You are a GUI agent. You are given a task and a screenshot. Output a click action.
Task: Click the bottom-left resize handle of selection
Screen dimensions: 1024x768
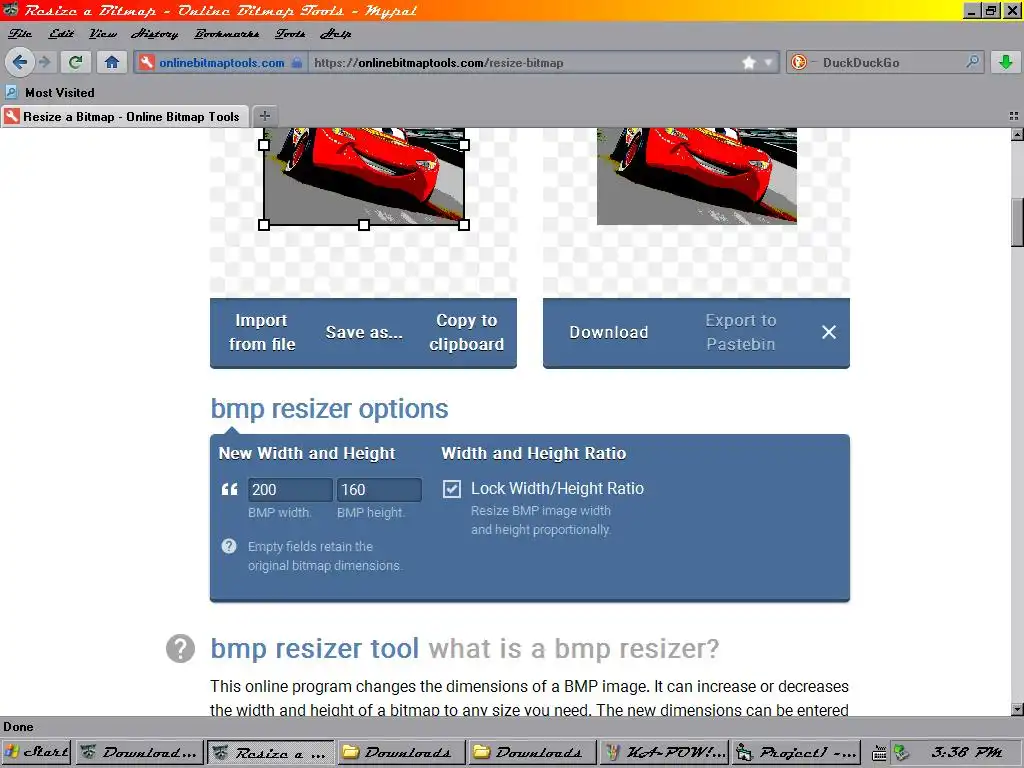coord(264,225)
